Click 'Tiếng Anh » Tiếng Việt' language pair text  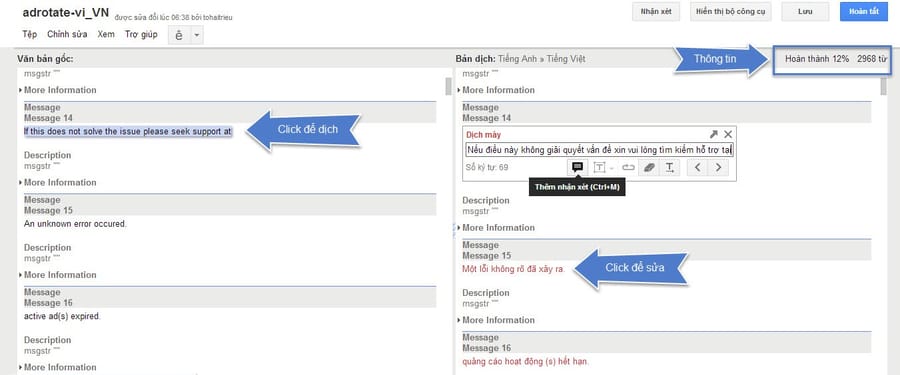[x=541, y=59]
